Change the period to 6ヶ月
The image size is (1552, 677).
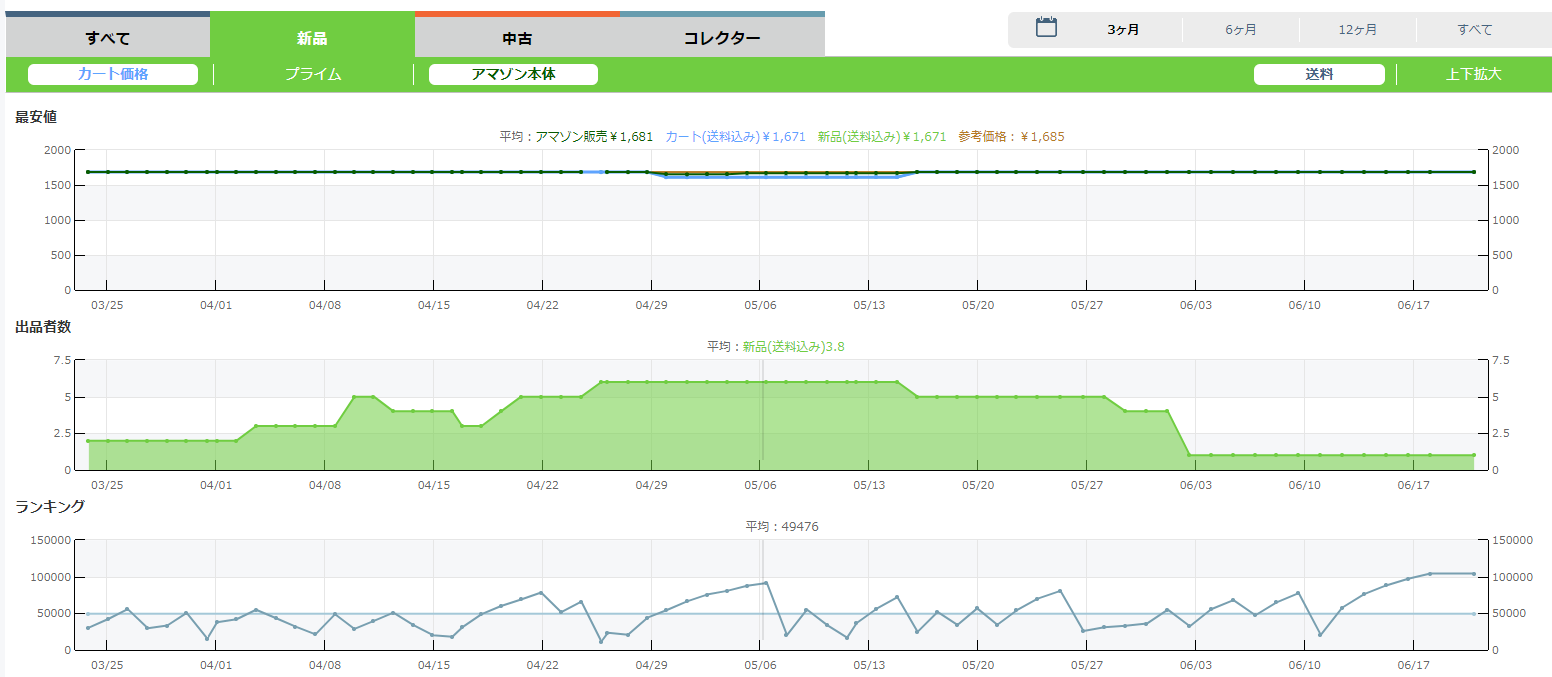[1241, 30]
